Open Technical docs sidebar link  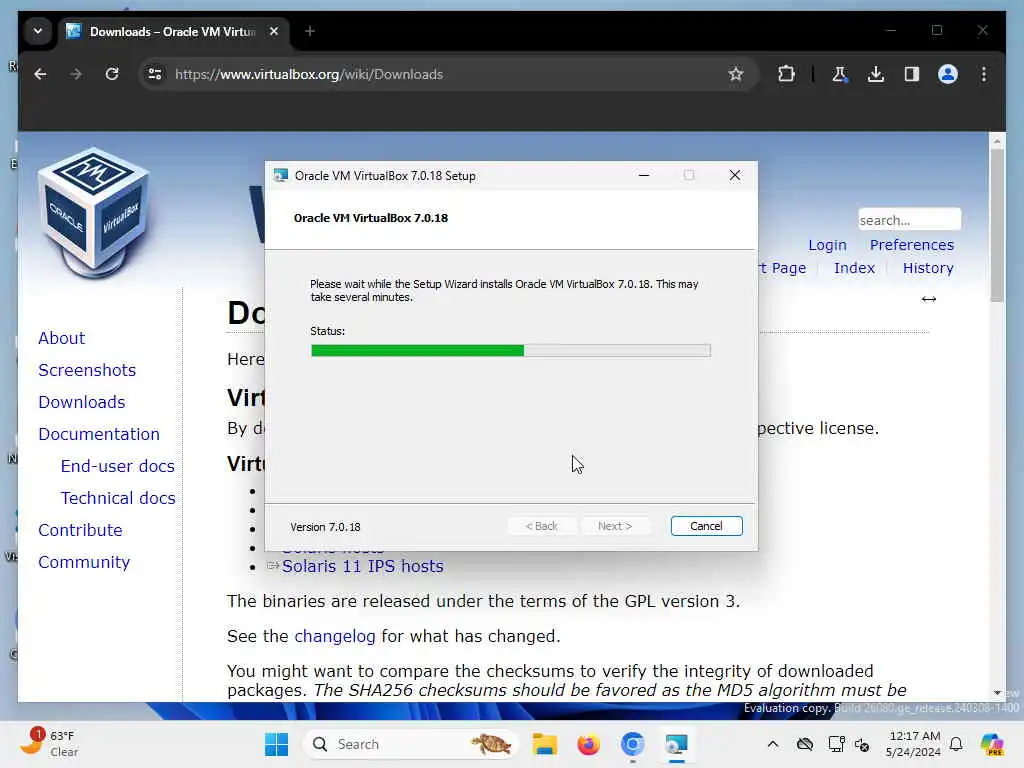118,498
